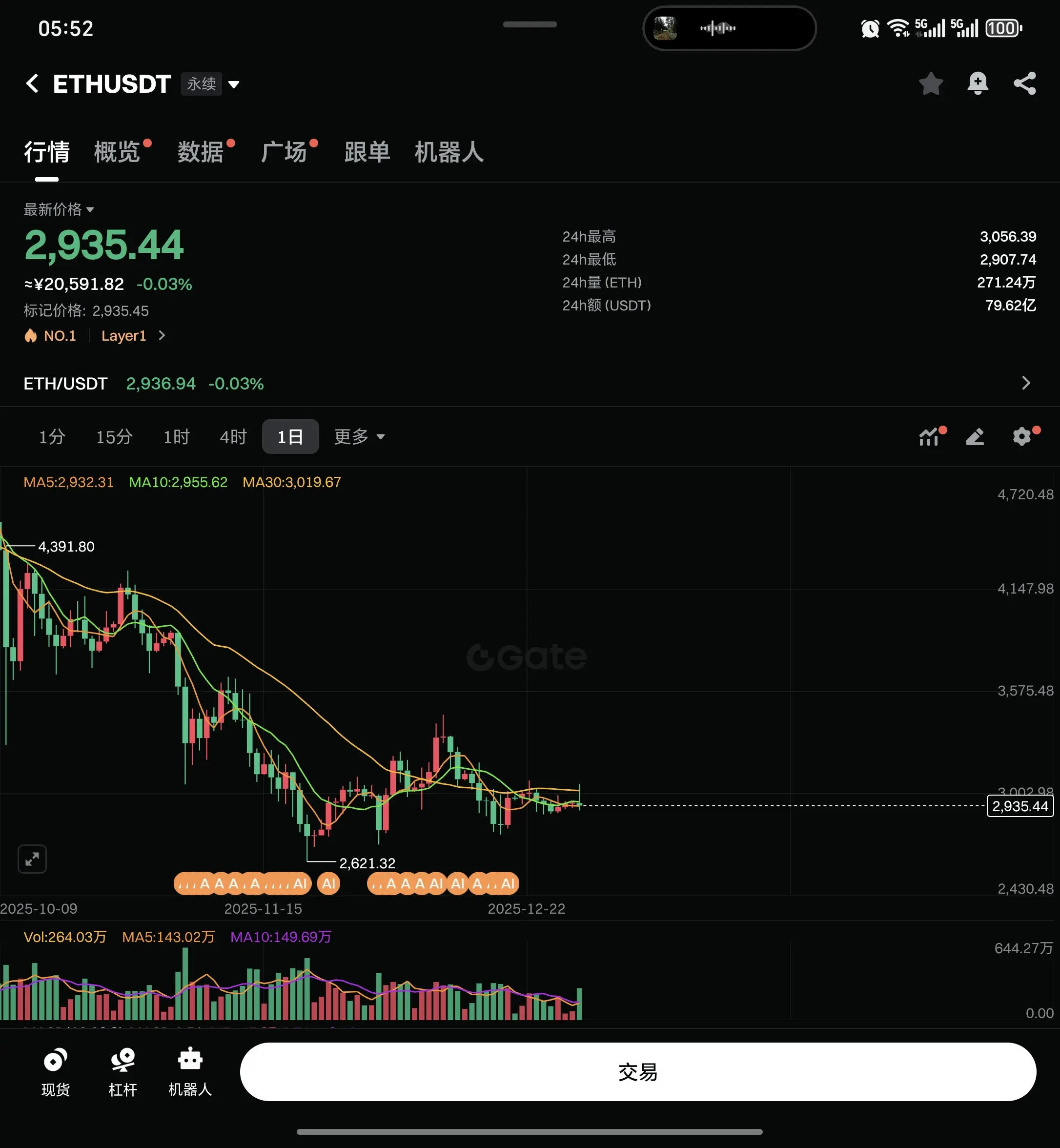1060x1148 pixels.
Task: Tap the share icon
Action: (x=1024, y=84)
